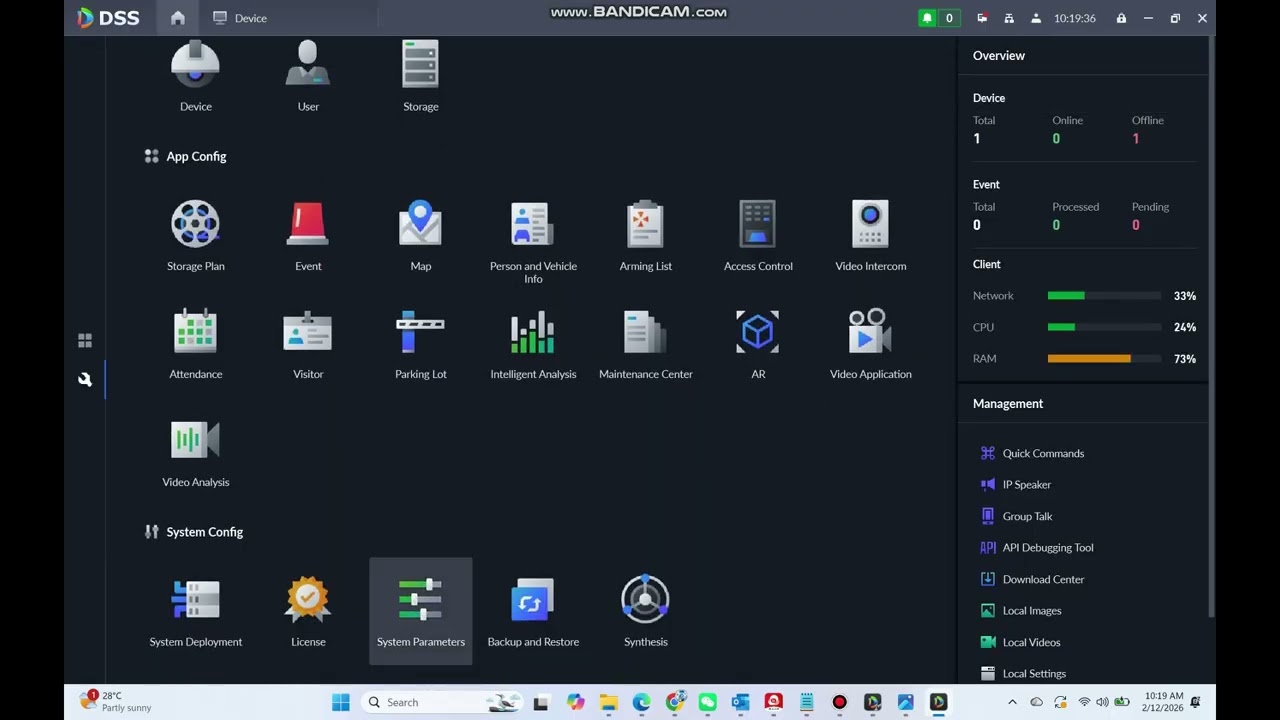This screenshot has width=1280, height=720.
Task: Click the Processed event count
Action: pos(1056,225)
